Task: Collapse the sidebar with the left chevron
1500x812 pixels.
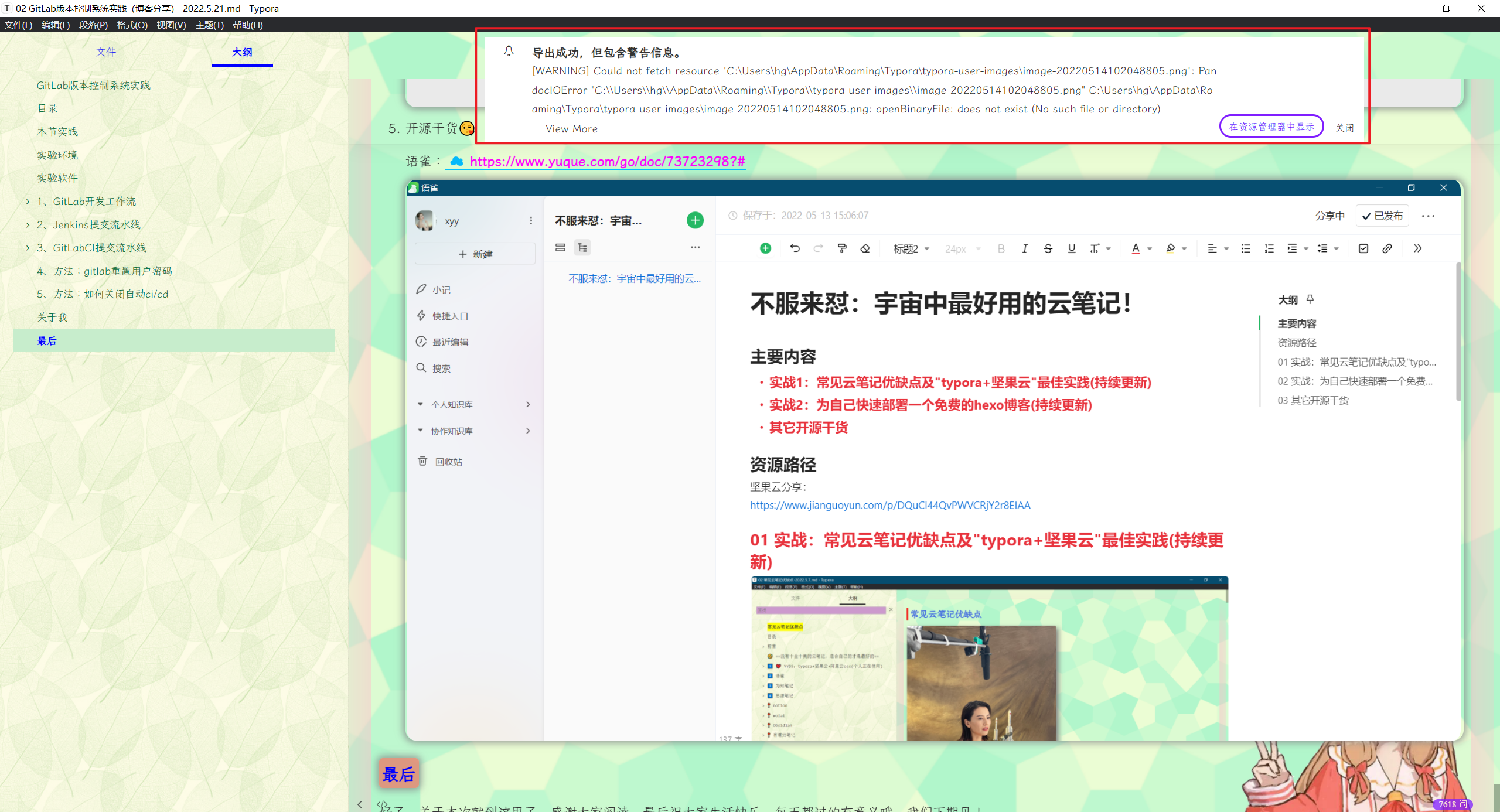Action: pos(360,804)
